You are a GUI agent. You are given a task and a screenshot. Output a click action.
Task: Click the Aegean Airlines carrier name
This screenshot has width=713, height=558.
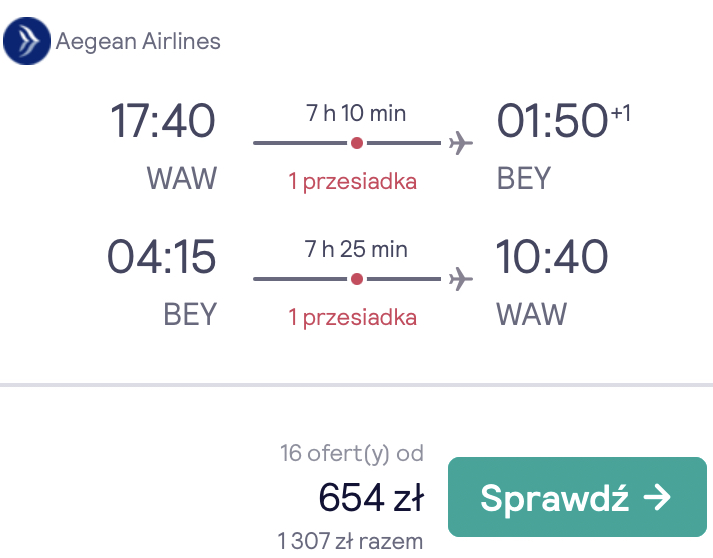(138, 41)
